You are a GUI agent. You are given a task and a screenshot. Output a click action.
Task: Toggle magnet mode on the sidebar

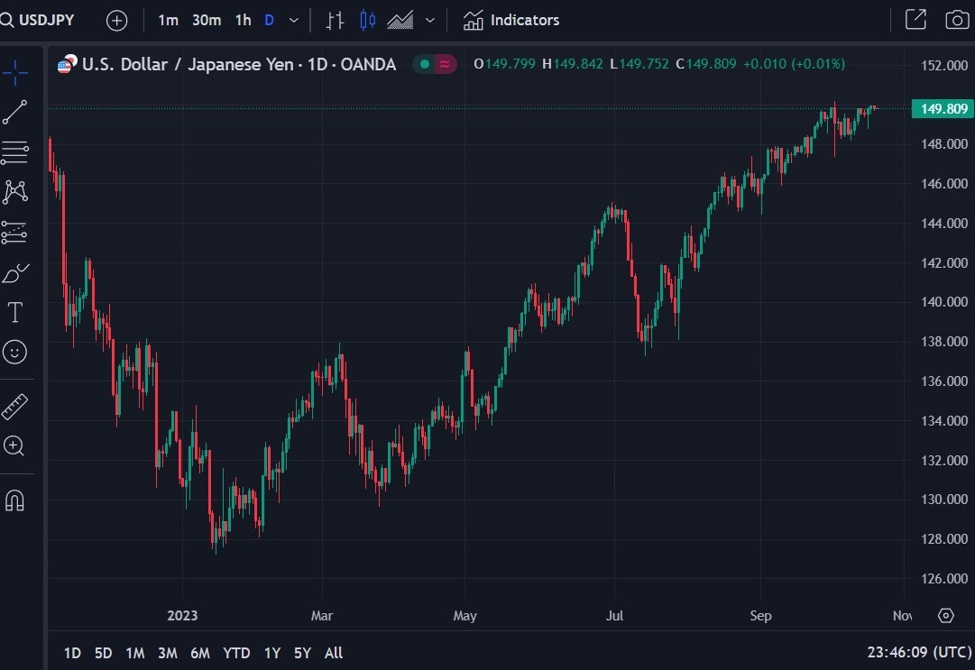coord(14,500)
